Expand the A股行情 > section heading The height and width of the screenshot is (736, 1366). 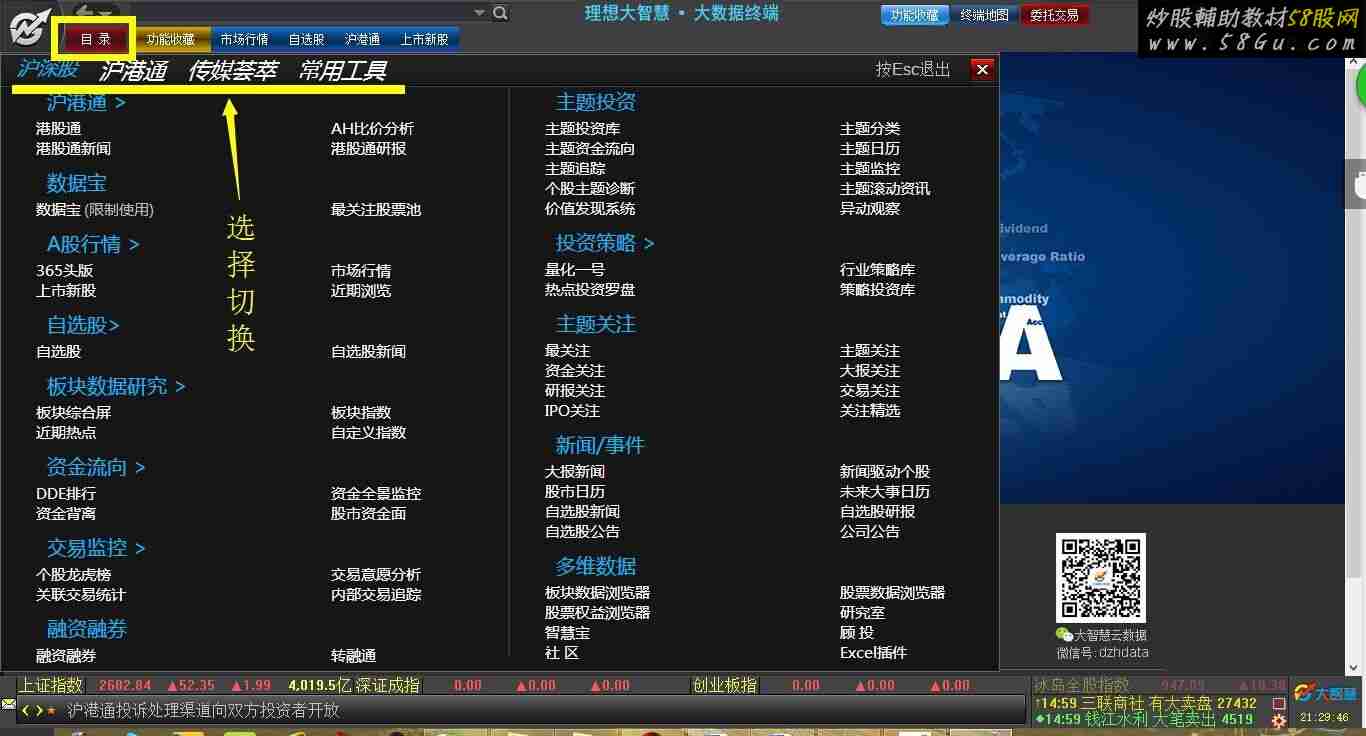click(x=93, y=244)
